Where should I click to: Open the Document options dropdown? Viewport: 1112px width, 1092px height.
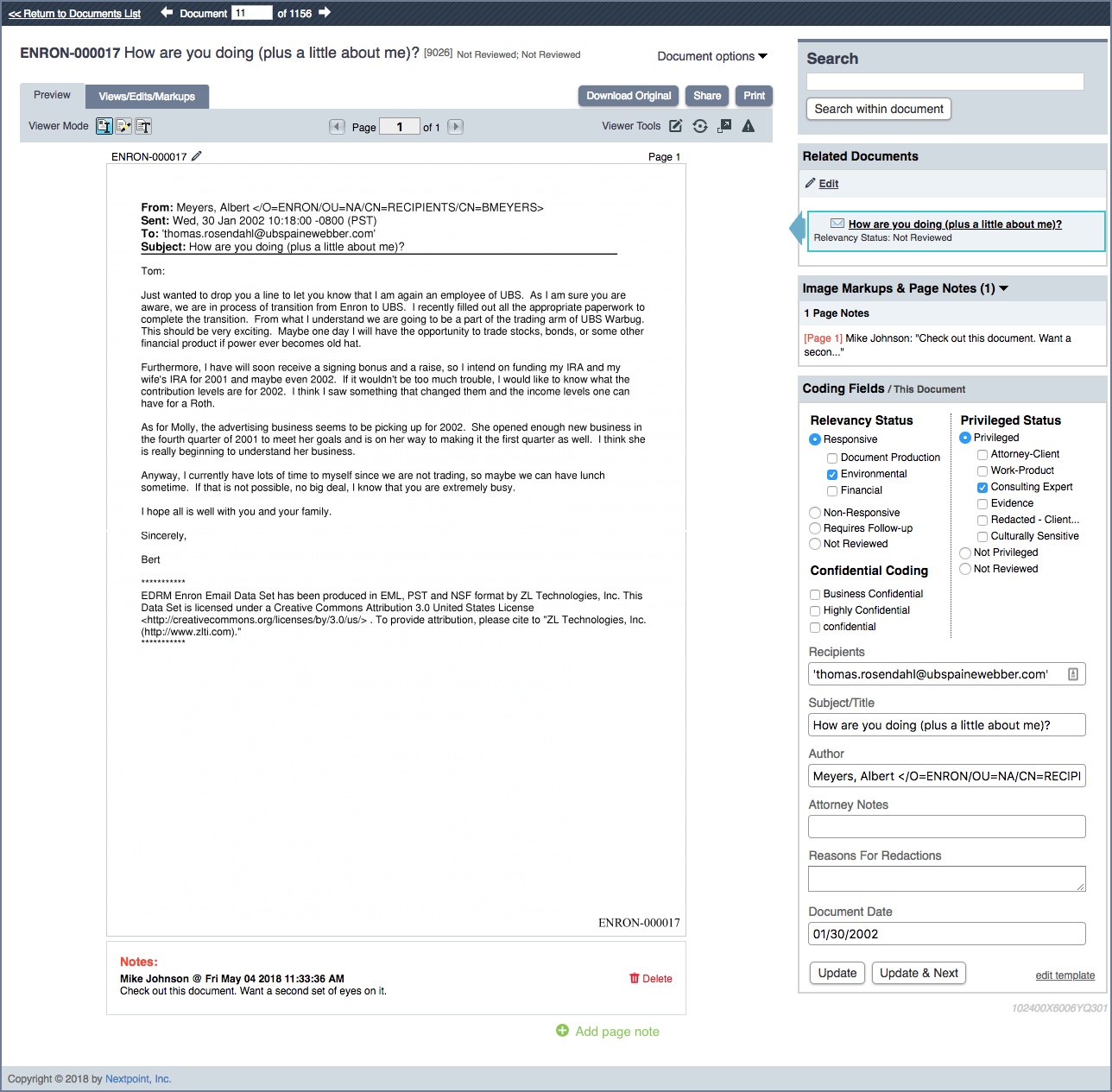coord(712,56)
